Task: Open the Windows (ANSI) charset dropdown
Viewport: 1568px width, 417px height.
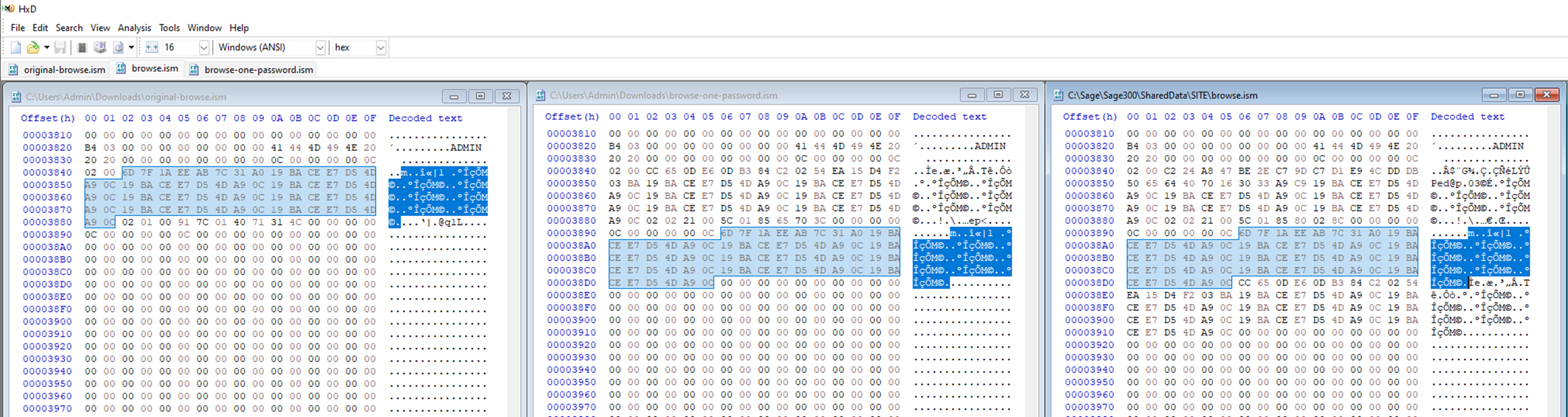Action: 320,47
